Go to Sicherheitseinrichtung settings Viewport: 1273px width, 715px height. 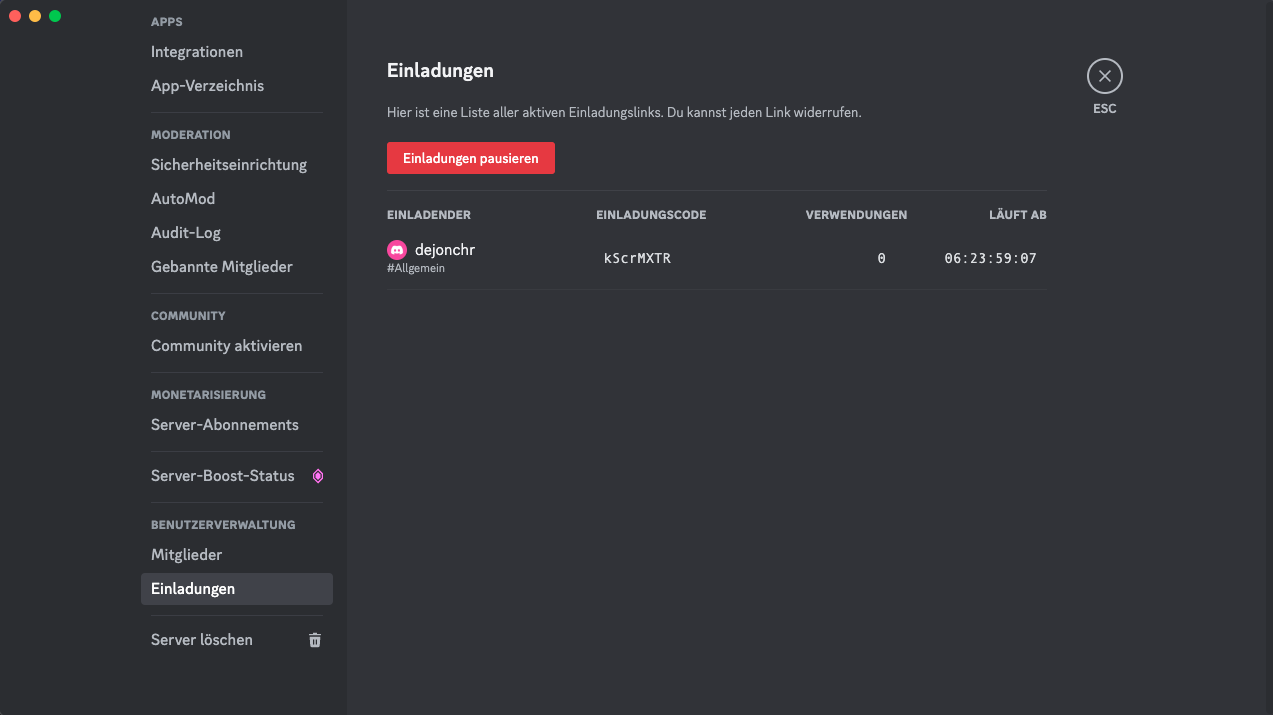pyautogui.click(x=229, y=165)
